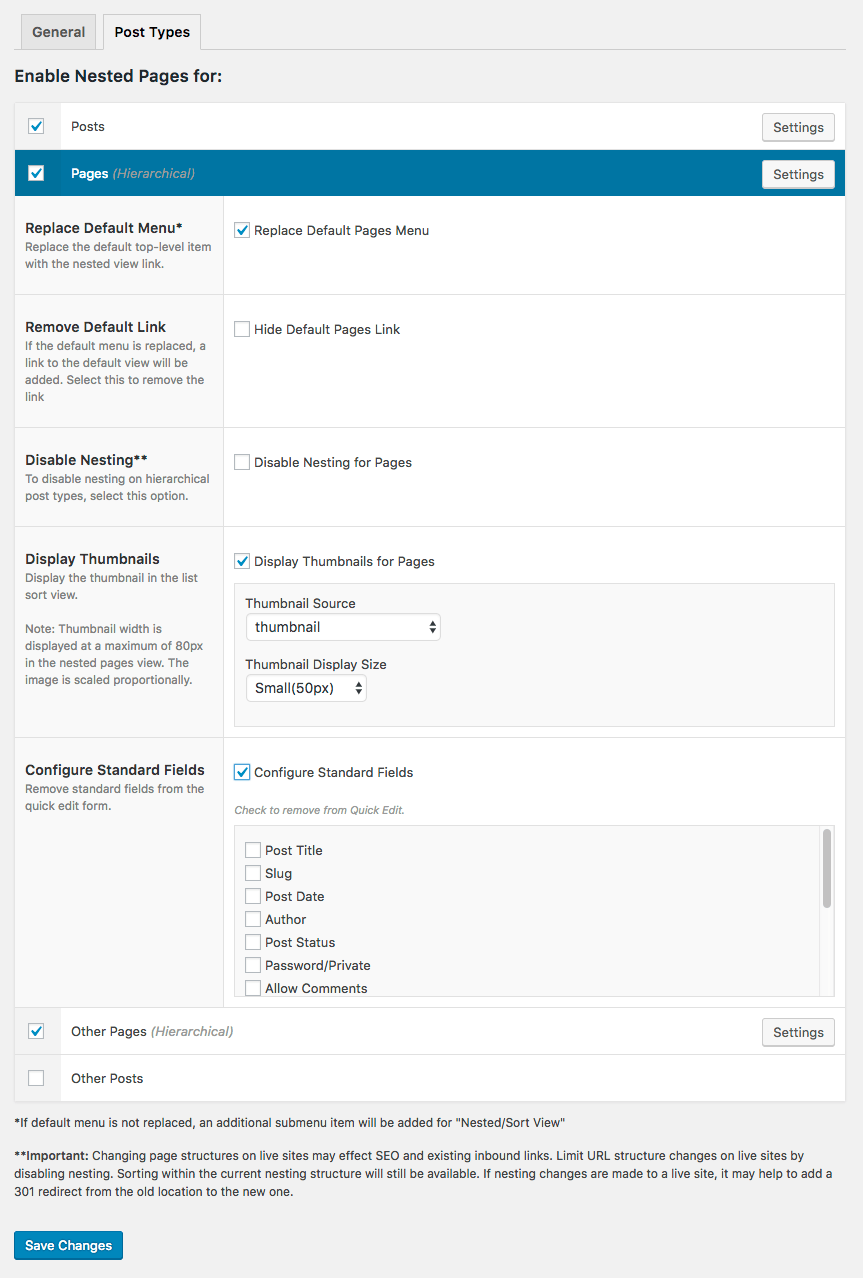Viewport: 863px width, 1278px height.
Task: Click 'Enable Nested Pages for:' heading
Action: point(118,76)
